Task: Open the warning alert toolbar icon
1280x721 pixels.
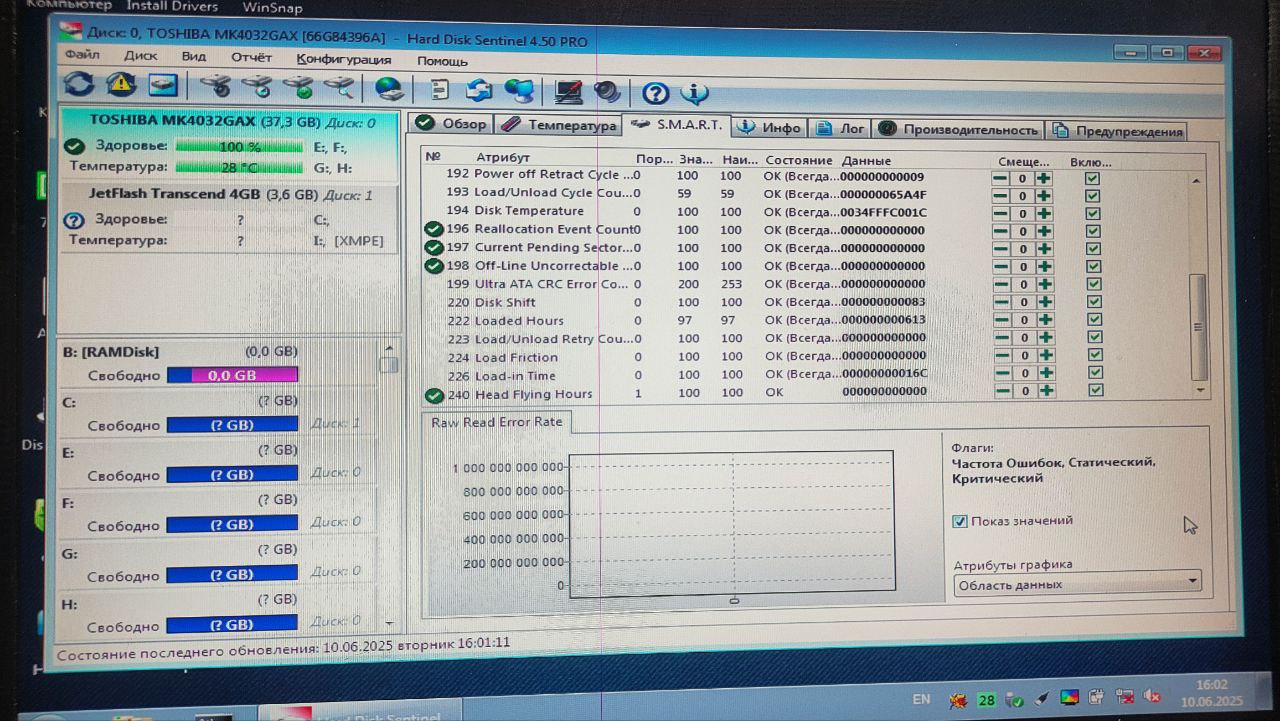Action: (121, 85)
